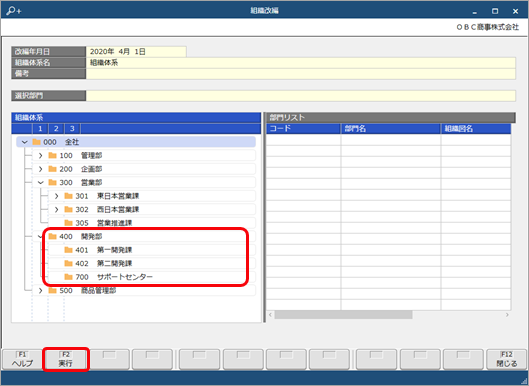Click F2 実行 button
Screen dimensions: 529x386
[66, 359]
